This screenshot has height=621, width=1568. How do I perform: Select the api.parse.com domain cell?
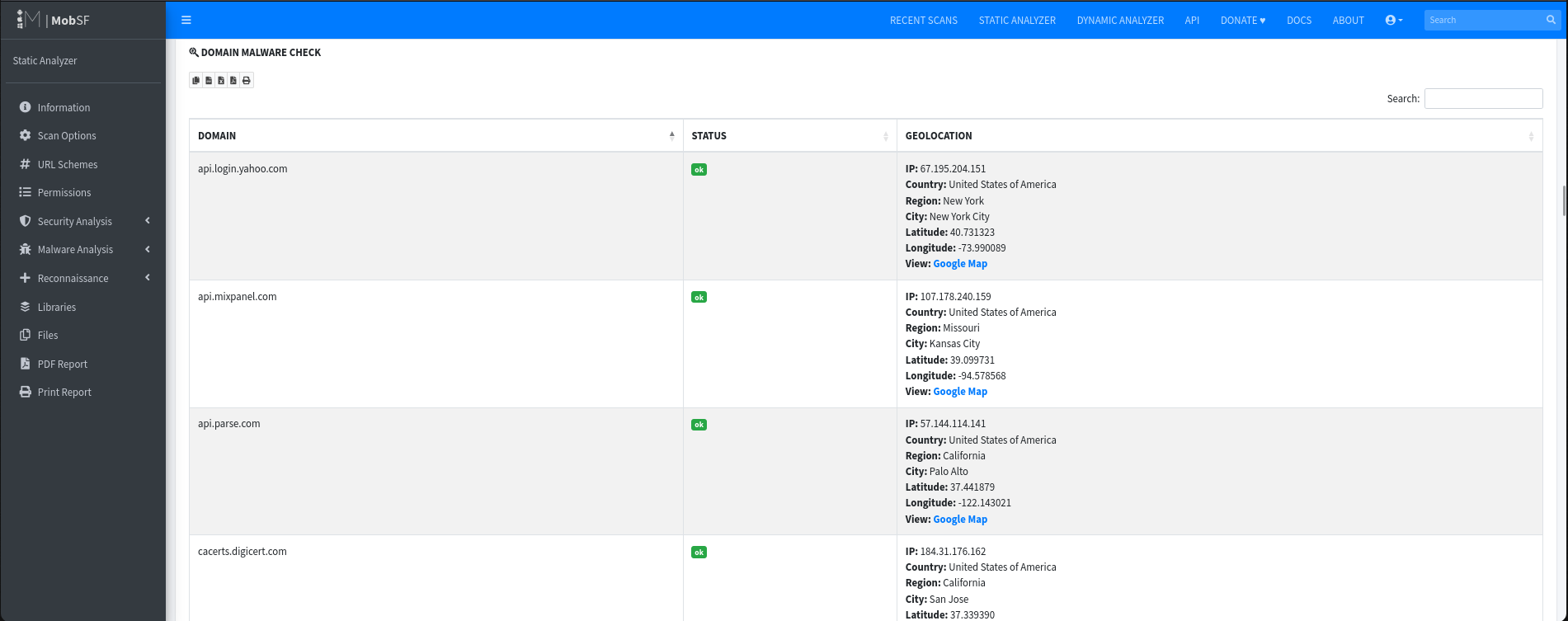coord(436,472)
